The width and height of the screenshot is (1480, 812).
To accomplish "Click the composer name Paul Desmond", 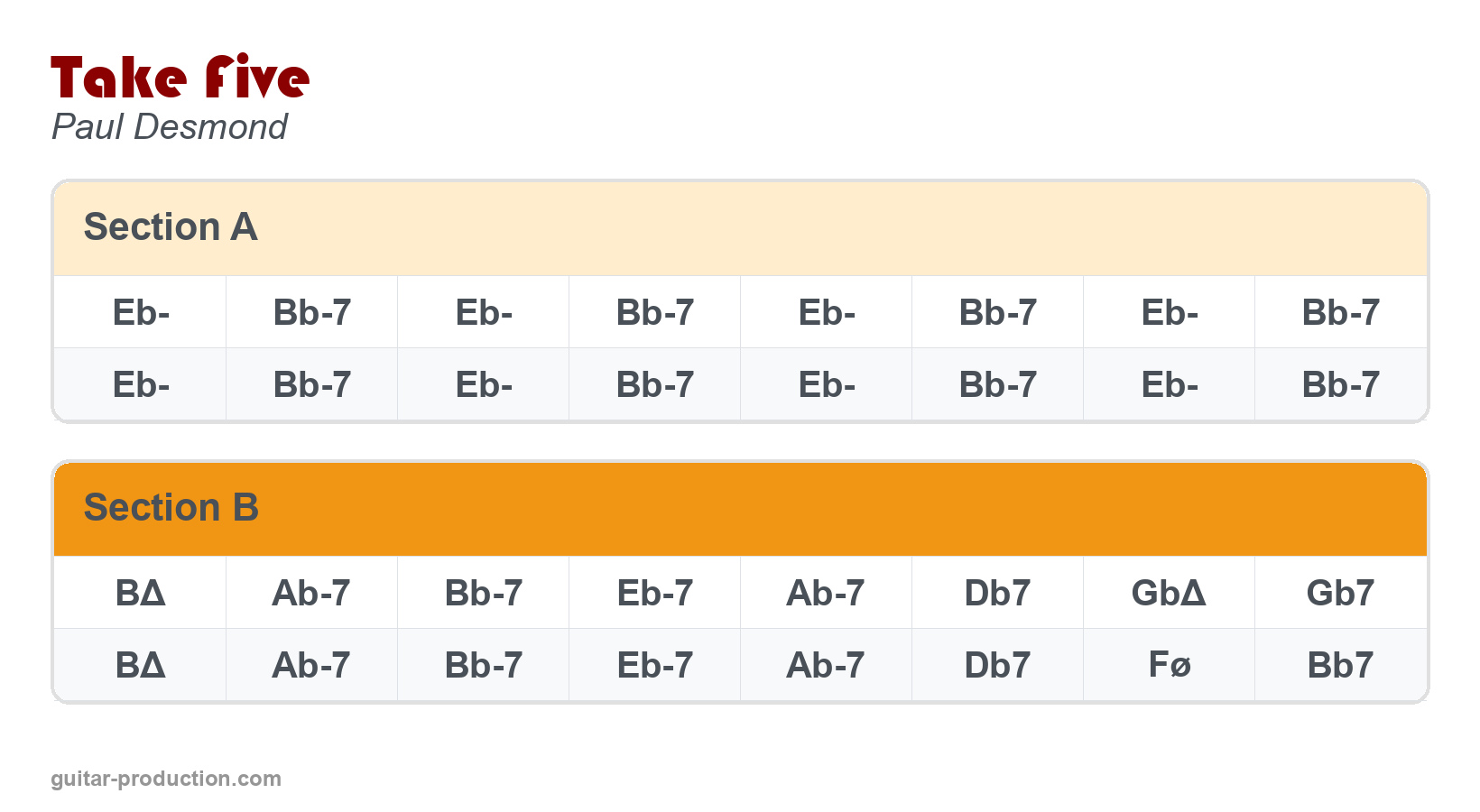I will pyautogui.click(x=169, y=127).
